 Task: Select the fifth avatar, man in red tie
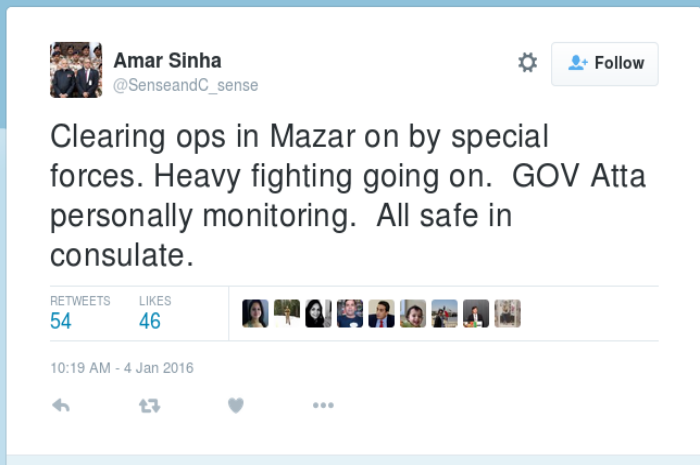[x=381, y=313]
